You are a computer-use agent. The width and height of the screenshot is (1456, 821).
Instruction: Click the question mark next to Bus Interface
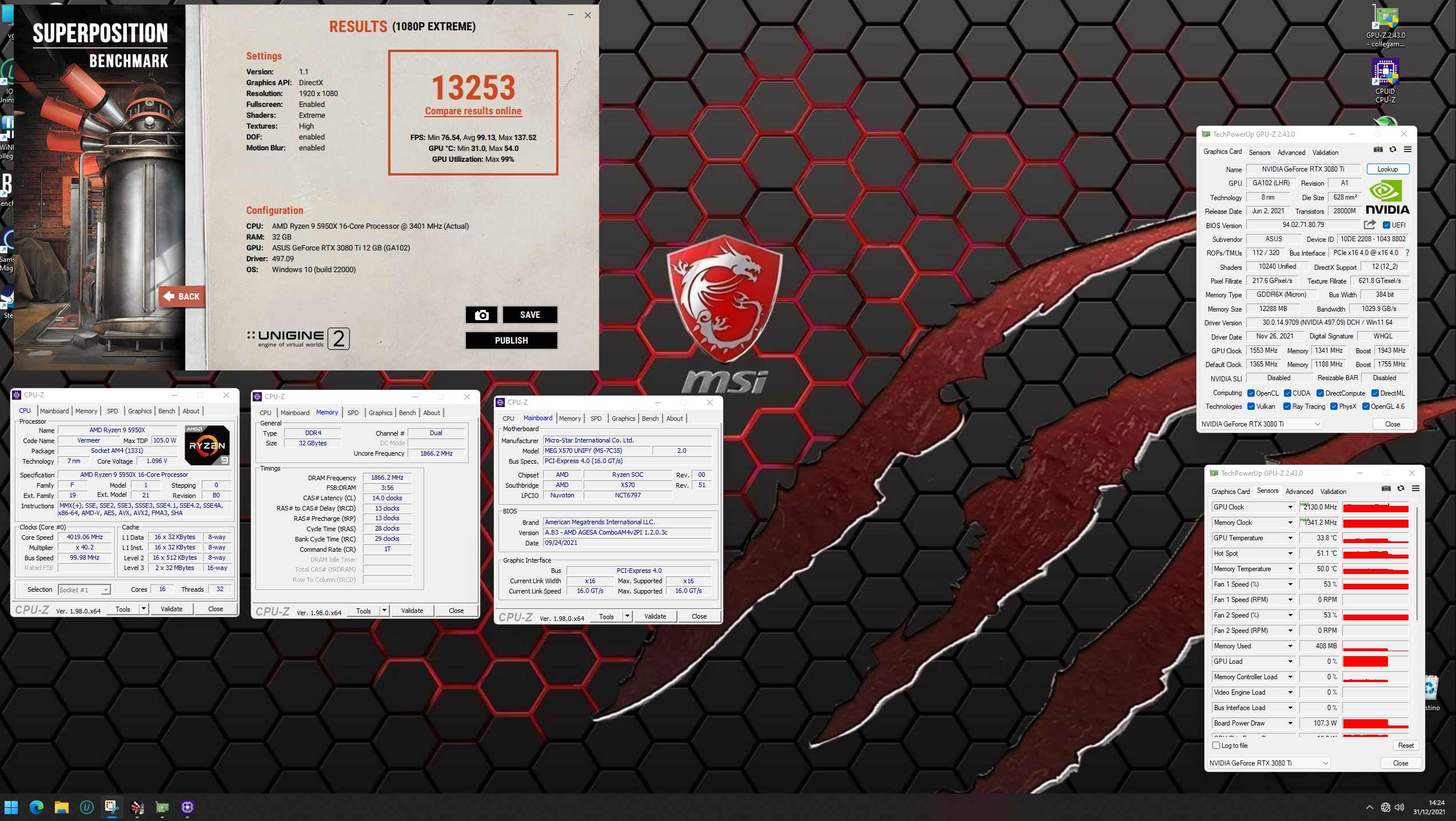pos(1407,253)
